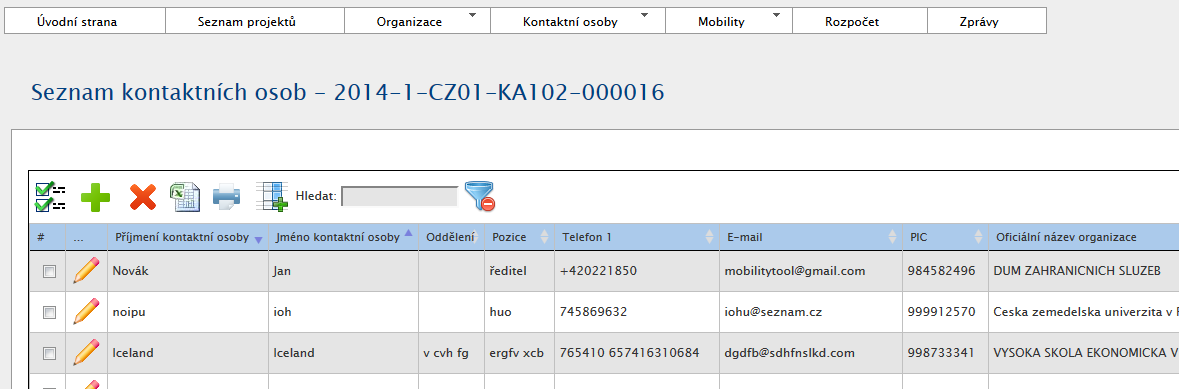Image resolution: width=1179 pixels, height=389 pixels.
Task: Open add/remove columns table icon
Action: pos(271,196)
